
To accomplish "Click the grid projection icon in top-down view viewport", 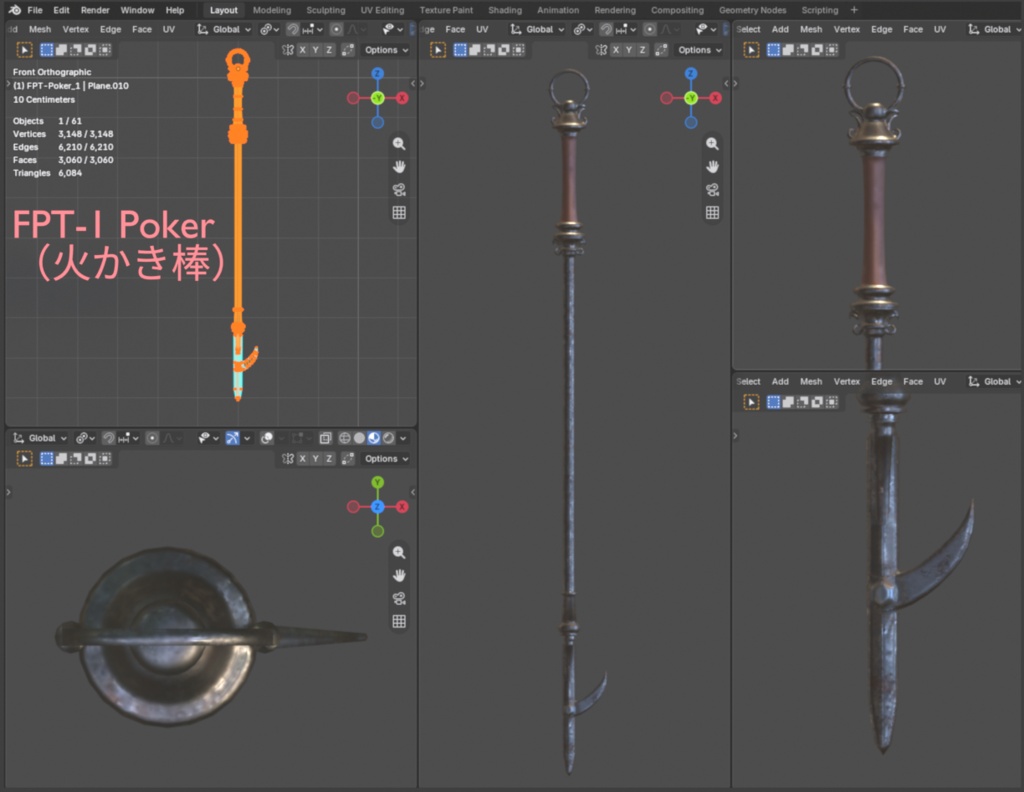I will pos(399,622).
